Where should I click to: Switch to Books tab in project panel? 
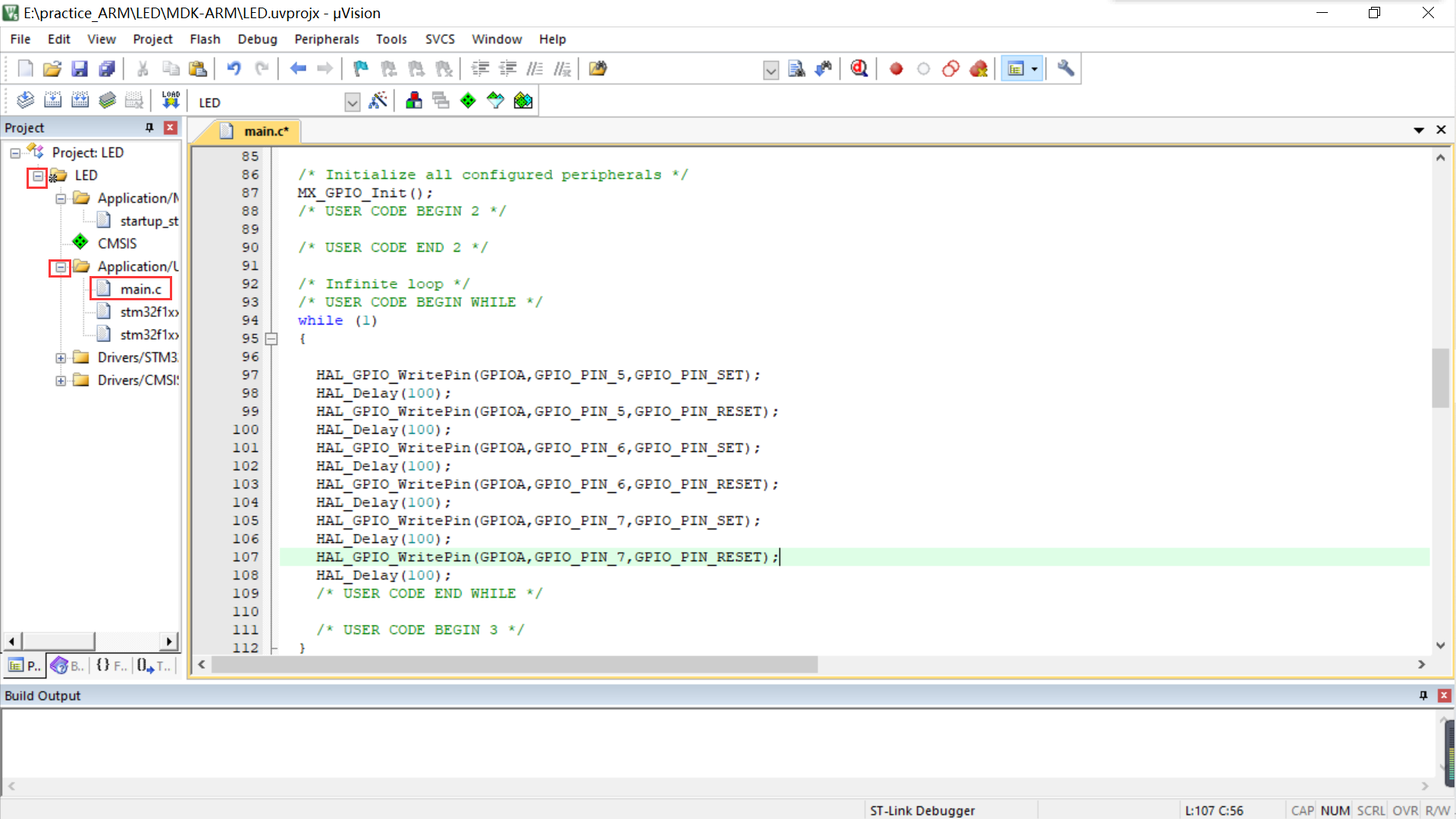[x=67, y=666]
